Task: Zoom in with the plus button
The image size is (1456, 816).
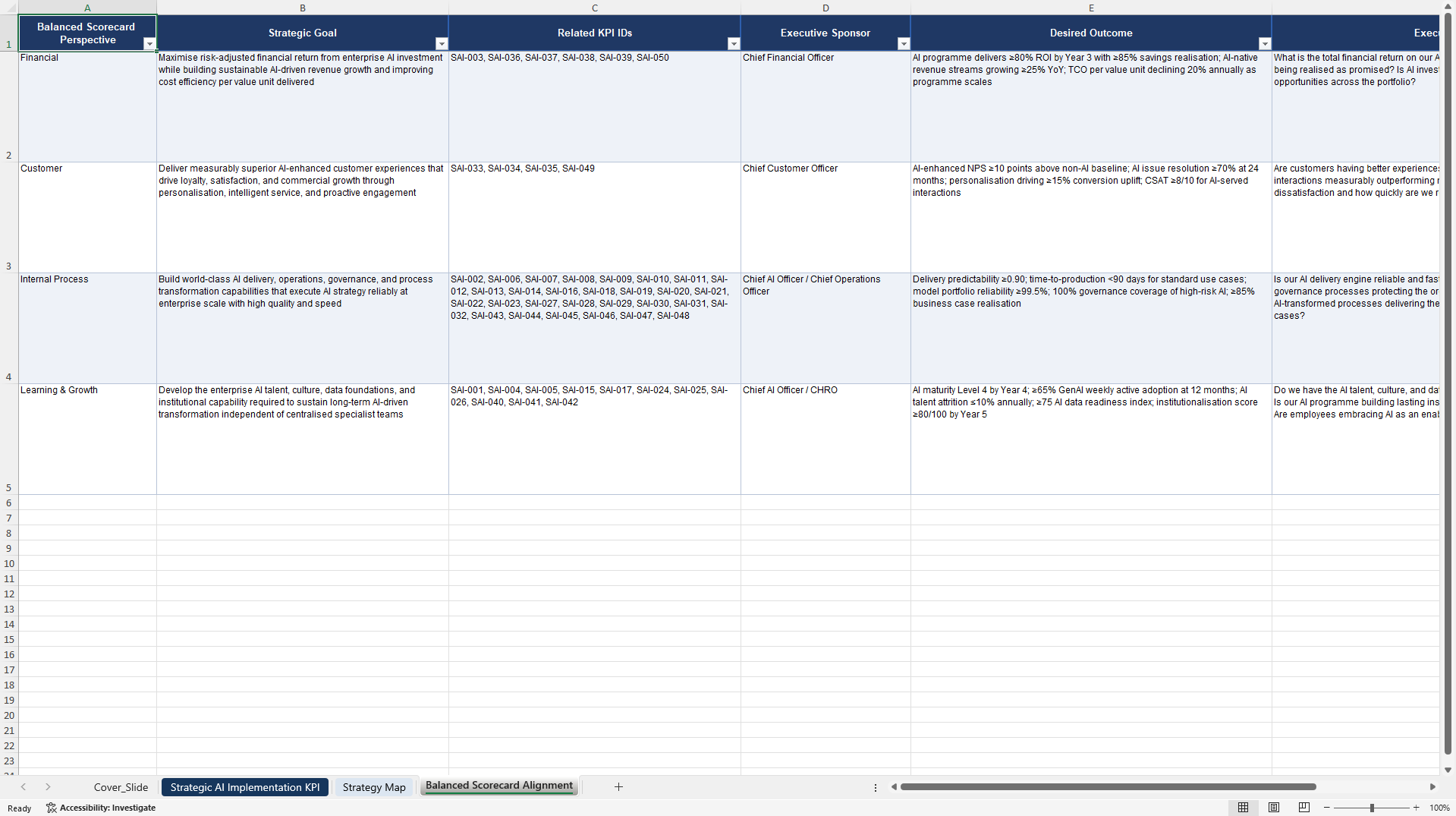Action: (x=1416, y=808)
